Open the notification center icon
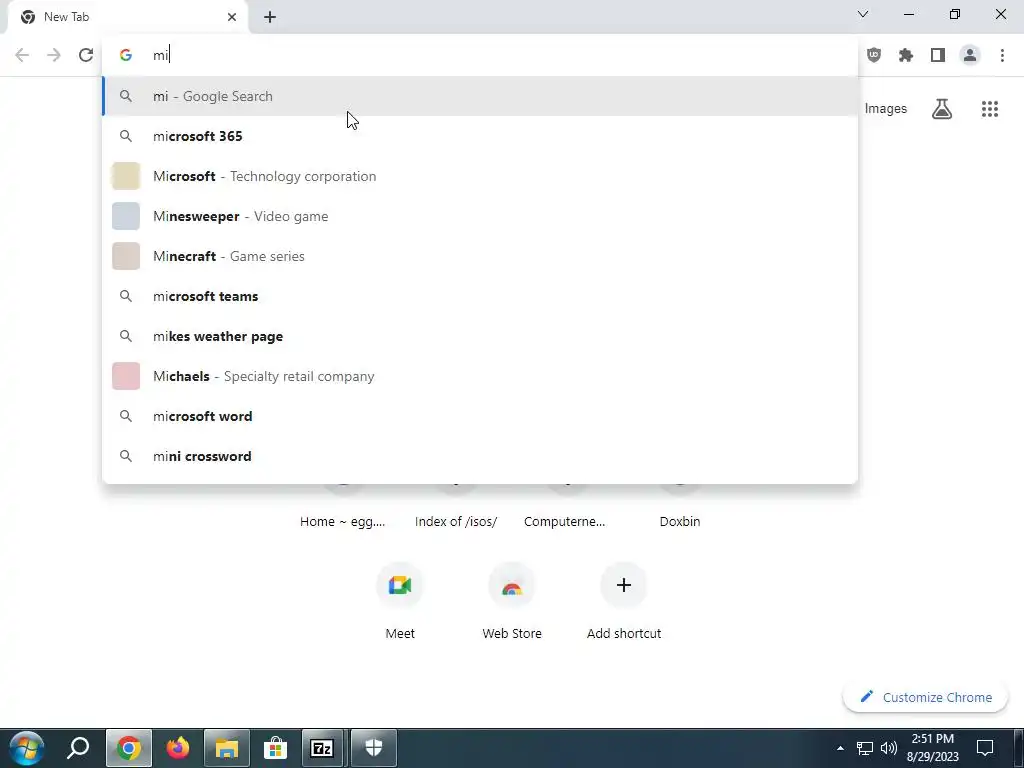Image resolution: width=1024 pixels, height=768 pixels. pyautogui.click(x=985, y=748)
